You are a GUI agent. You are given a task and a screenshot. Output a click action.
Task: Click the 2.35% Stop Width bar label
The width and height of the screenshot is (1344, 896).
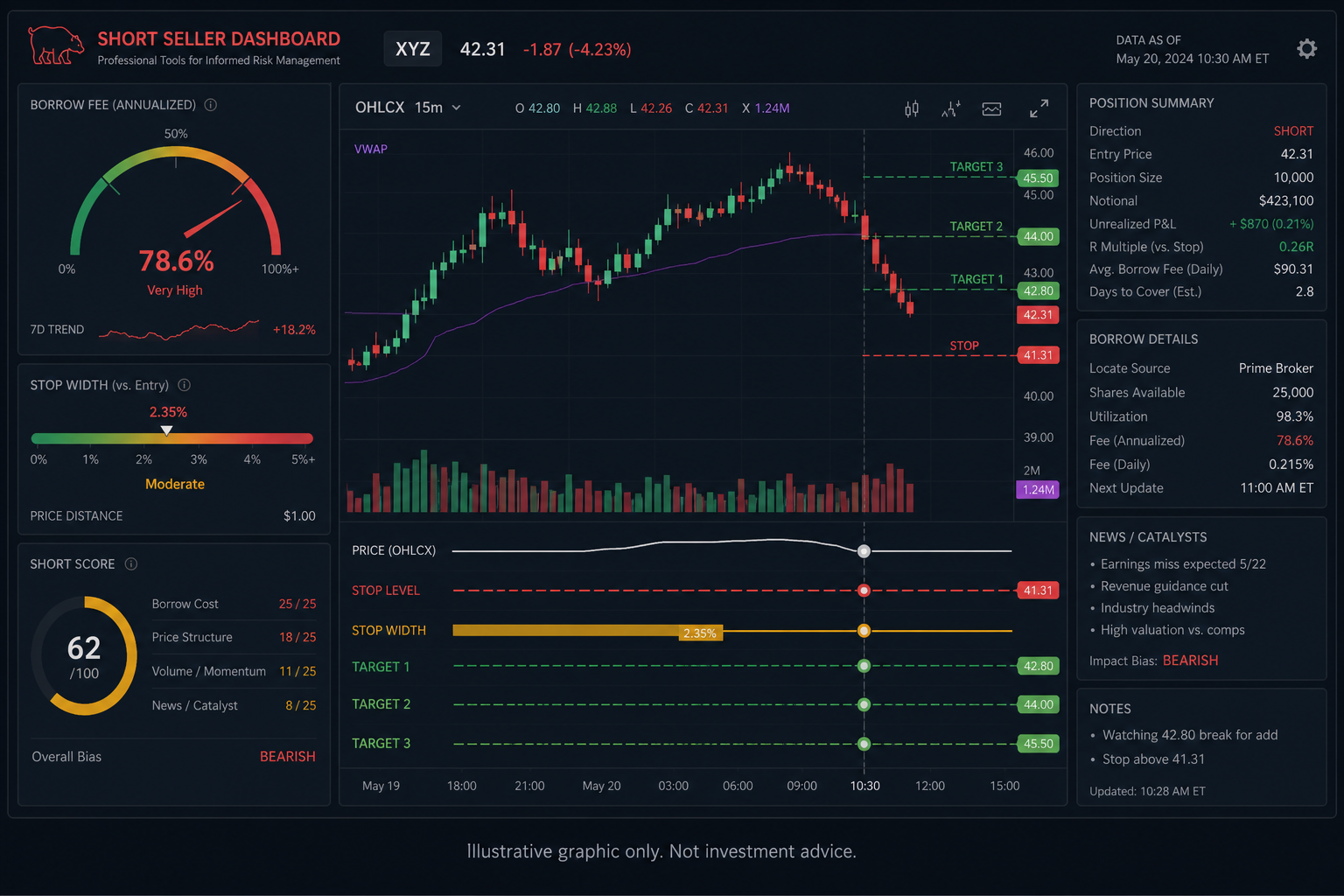click(x=700, y=633)
